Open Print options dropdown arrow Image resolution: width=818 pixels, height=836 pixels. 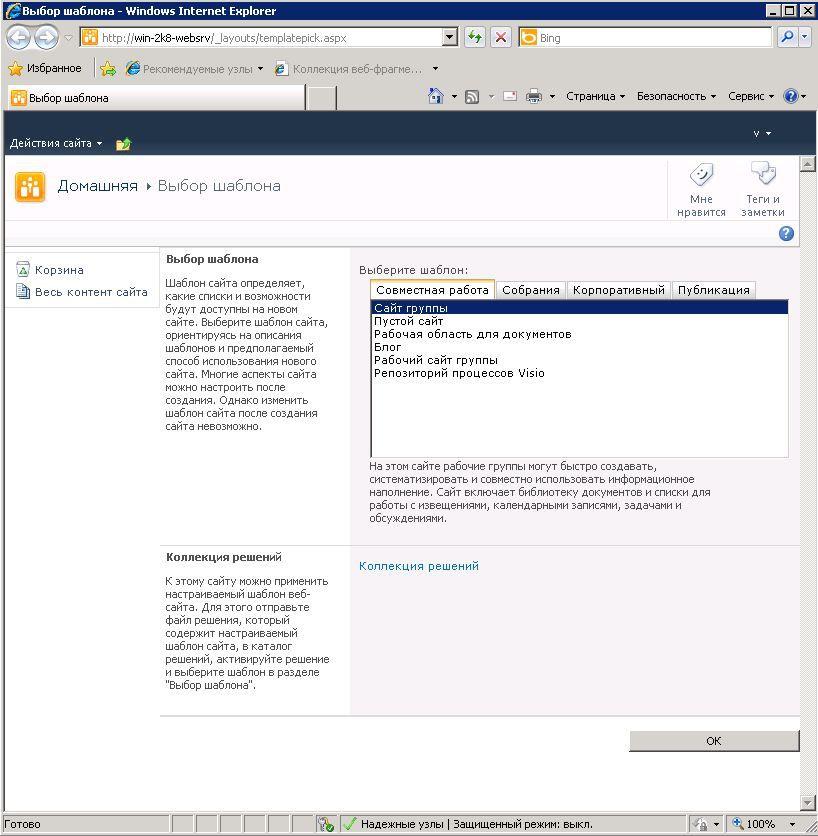[x=552, y=97]
